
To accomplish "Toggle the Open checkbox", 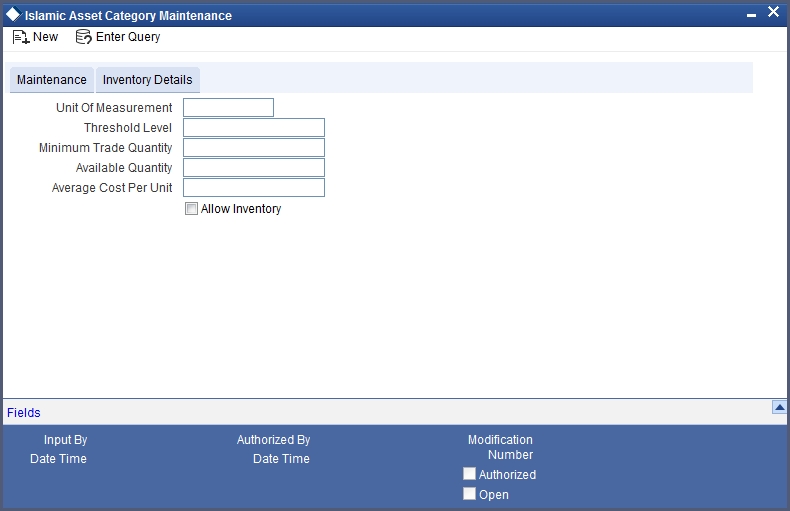I will (x=470, y=493).
